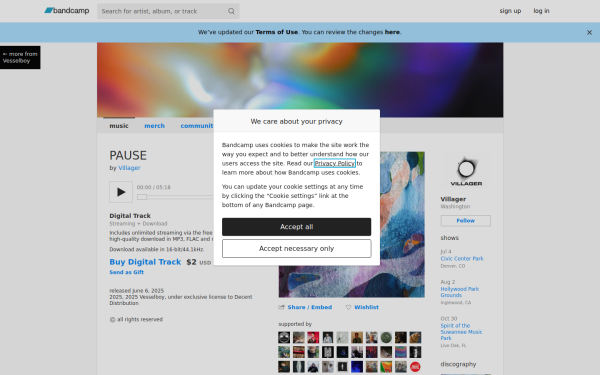This screenshot has width=600, height=375.
Task: Click the share arrow icon
Action: coord(282,307)
